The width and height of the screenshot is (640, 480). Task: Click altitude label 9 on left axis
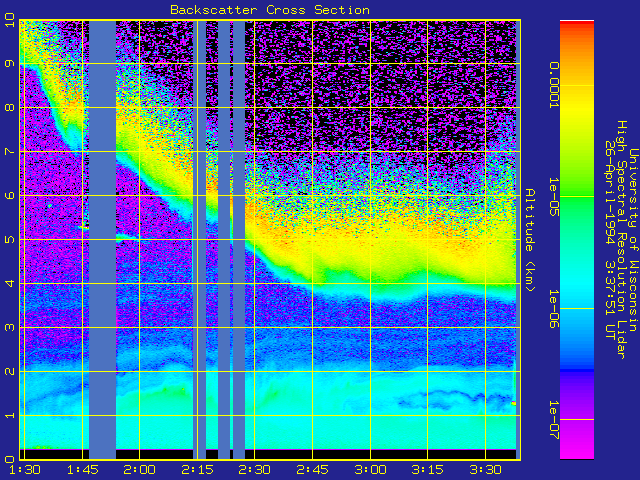point(10,63)
